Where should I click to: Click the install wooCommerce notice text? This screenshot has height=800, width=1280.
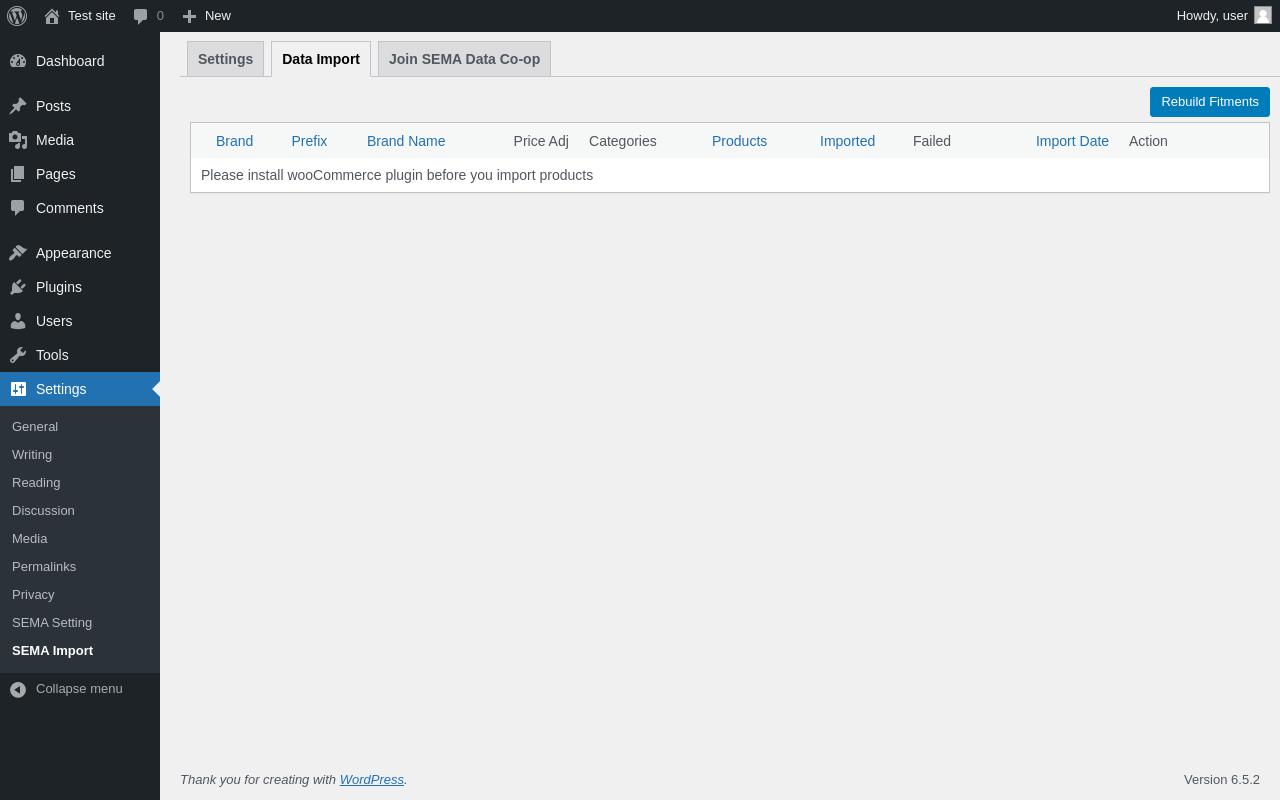coord(397,175)
